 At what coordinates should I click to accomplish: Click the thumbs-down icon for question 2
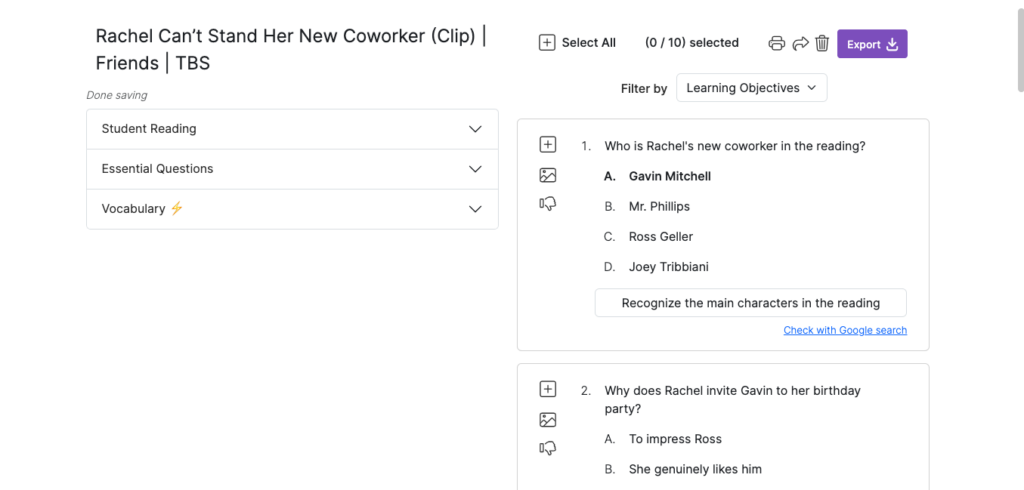coord(547,448)
